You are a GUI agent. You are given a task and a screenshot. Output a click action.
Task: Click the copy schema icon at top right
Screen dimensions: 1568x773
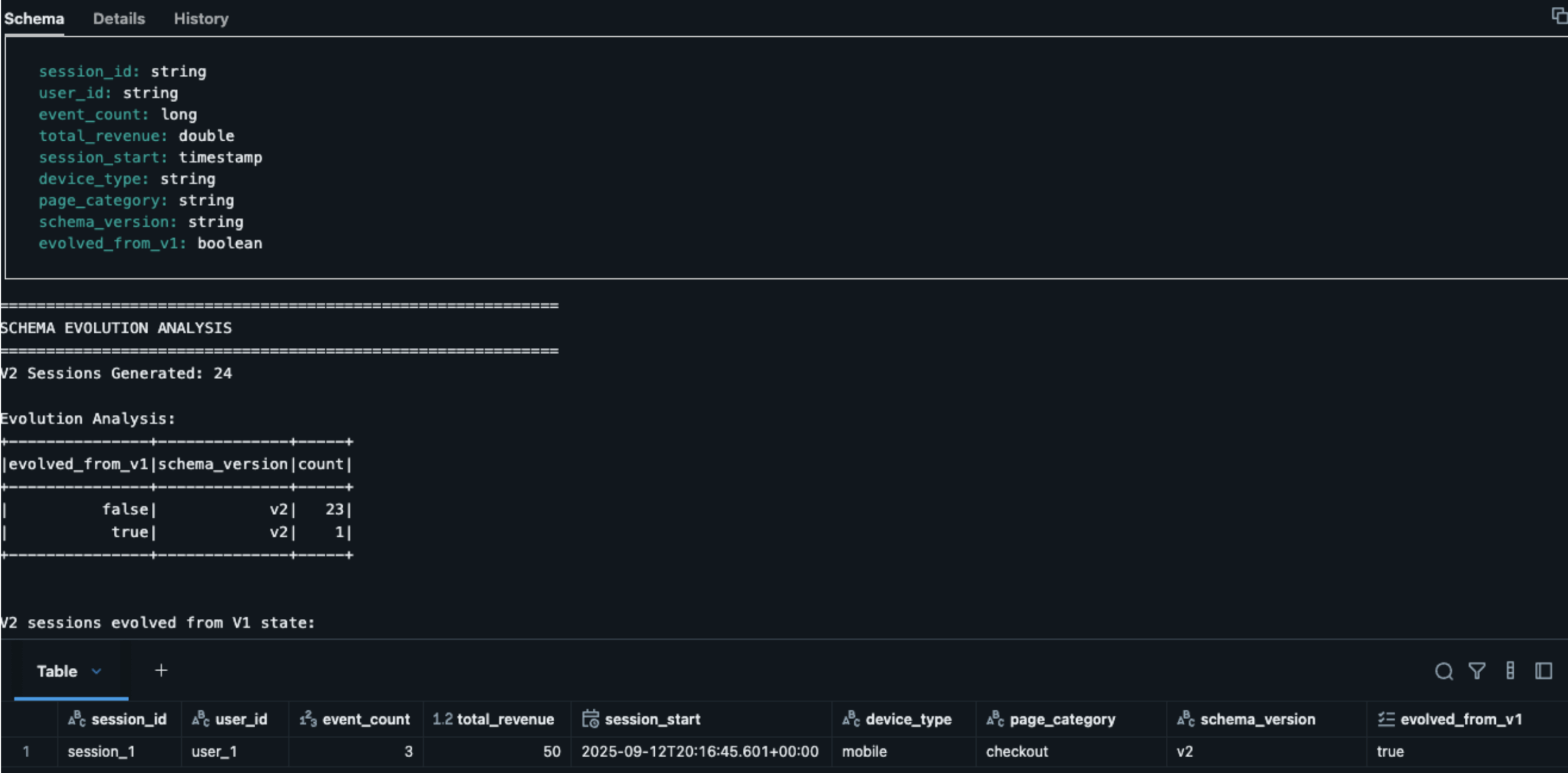coord(1559,15)
